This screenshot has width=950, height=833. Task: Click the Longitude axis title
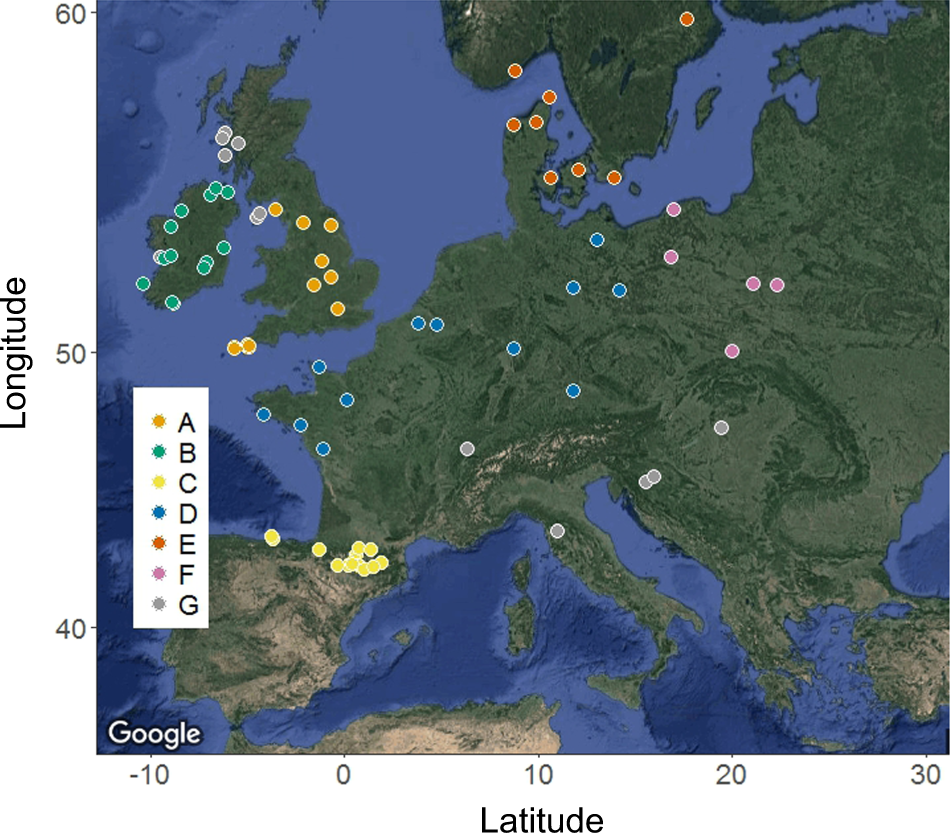pos(17,355)
